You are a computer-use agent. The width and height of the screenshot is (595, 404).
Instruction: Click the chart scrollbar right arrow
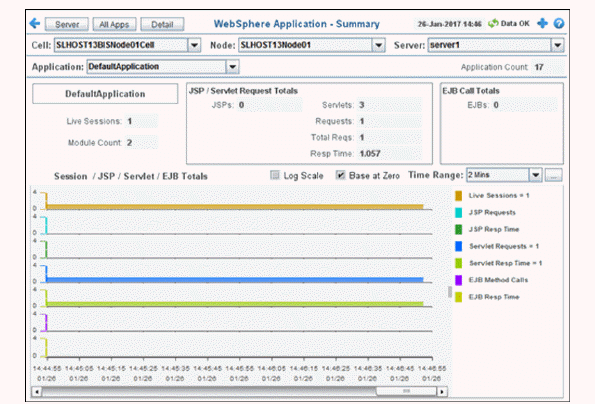click(442, 391)
